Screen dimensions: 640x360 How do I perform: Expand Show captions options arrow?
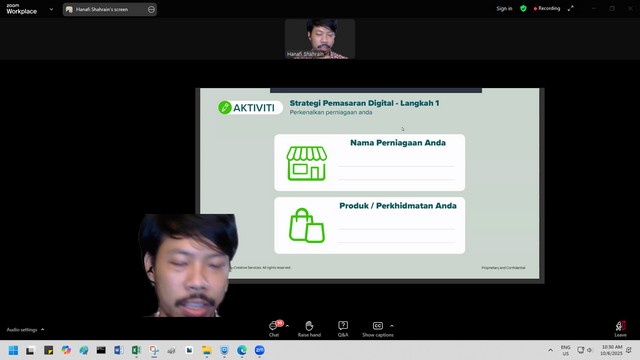pyautogui.click(x=392, y=326)
